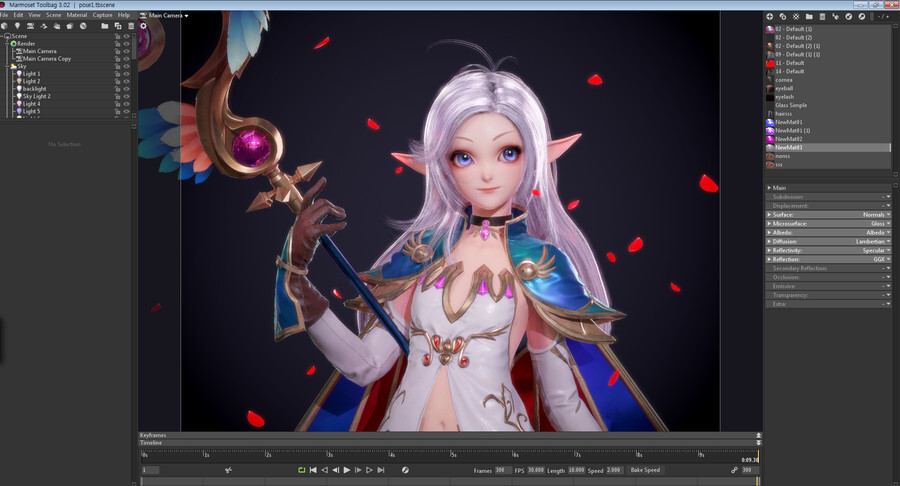Expand the Main material section
The width and height of the screenshot is (900, 486).
tap(769, 188)
